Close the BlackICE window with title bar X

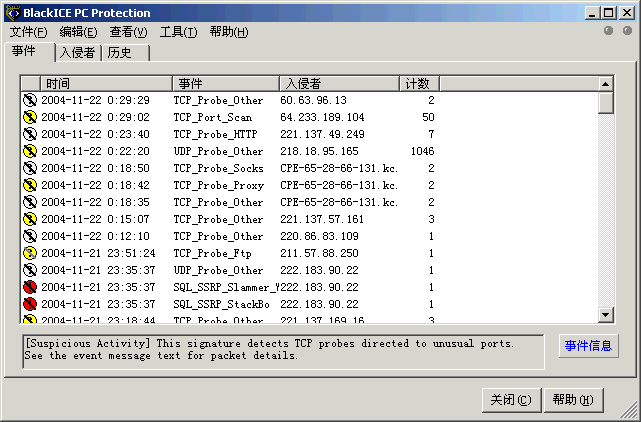coord(627,13)
